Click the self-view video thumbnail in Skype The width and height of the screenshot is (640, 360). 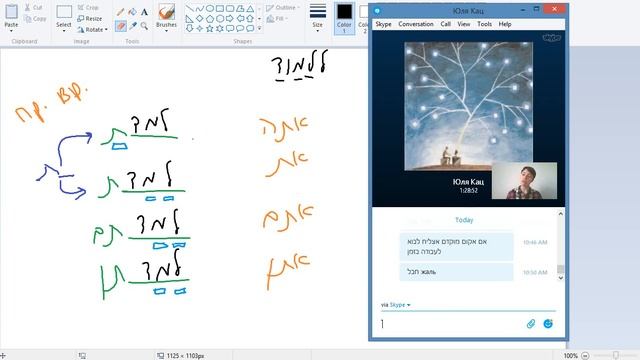point(524,181)
